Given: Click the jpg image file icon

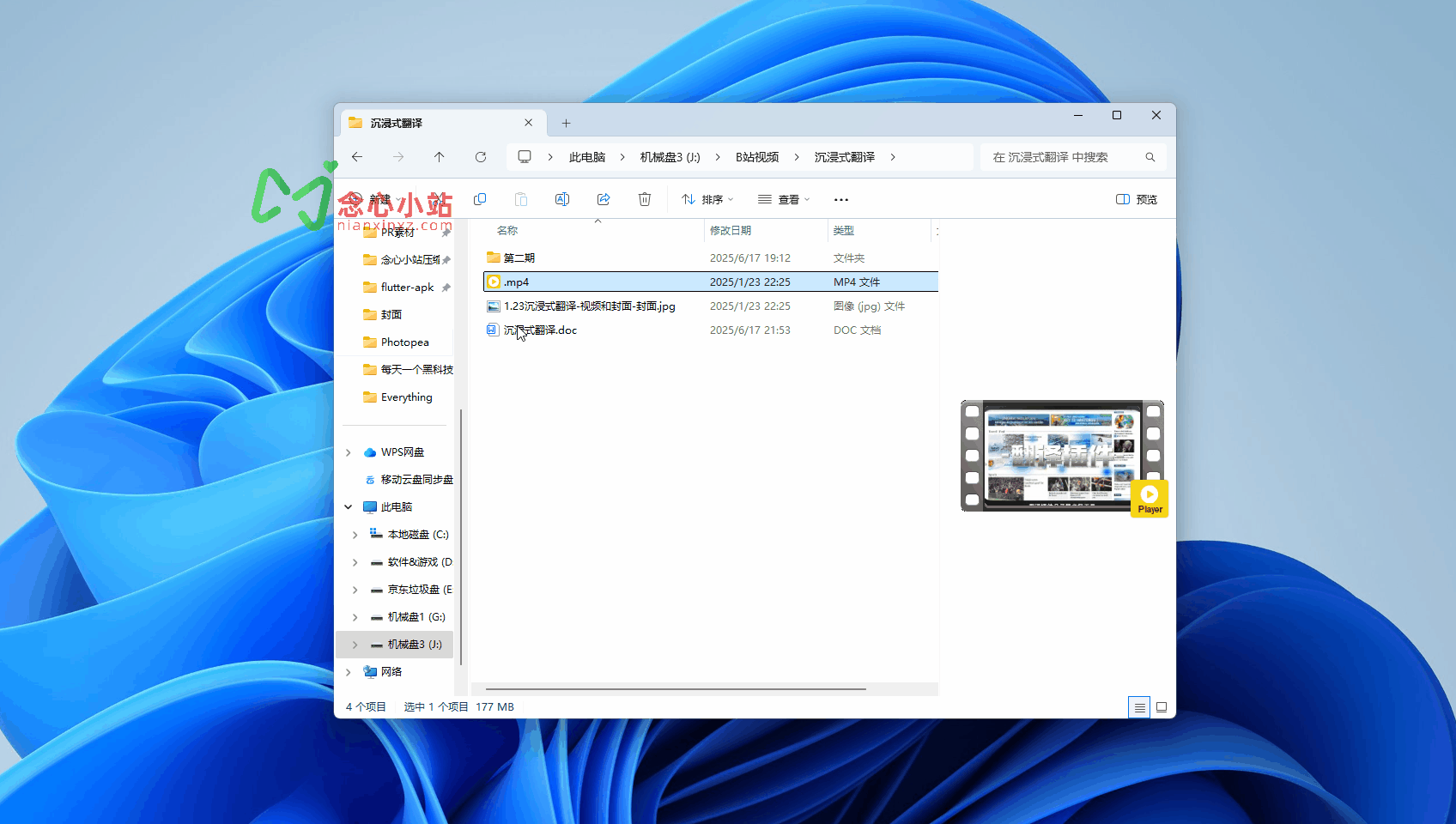Looking at the screenshot, I should [493, 306].
